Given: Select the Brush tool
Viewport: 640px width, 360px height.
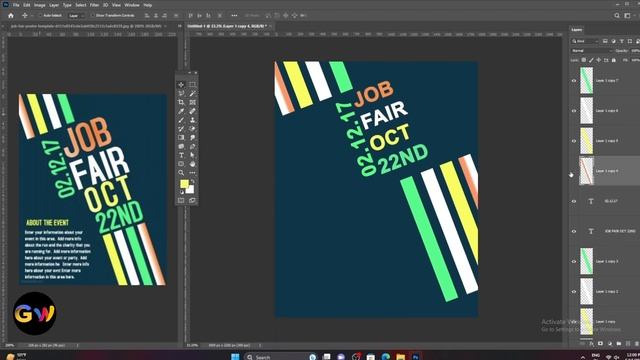Looking at the screenshot, I should [181, 120].
